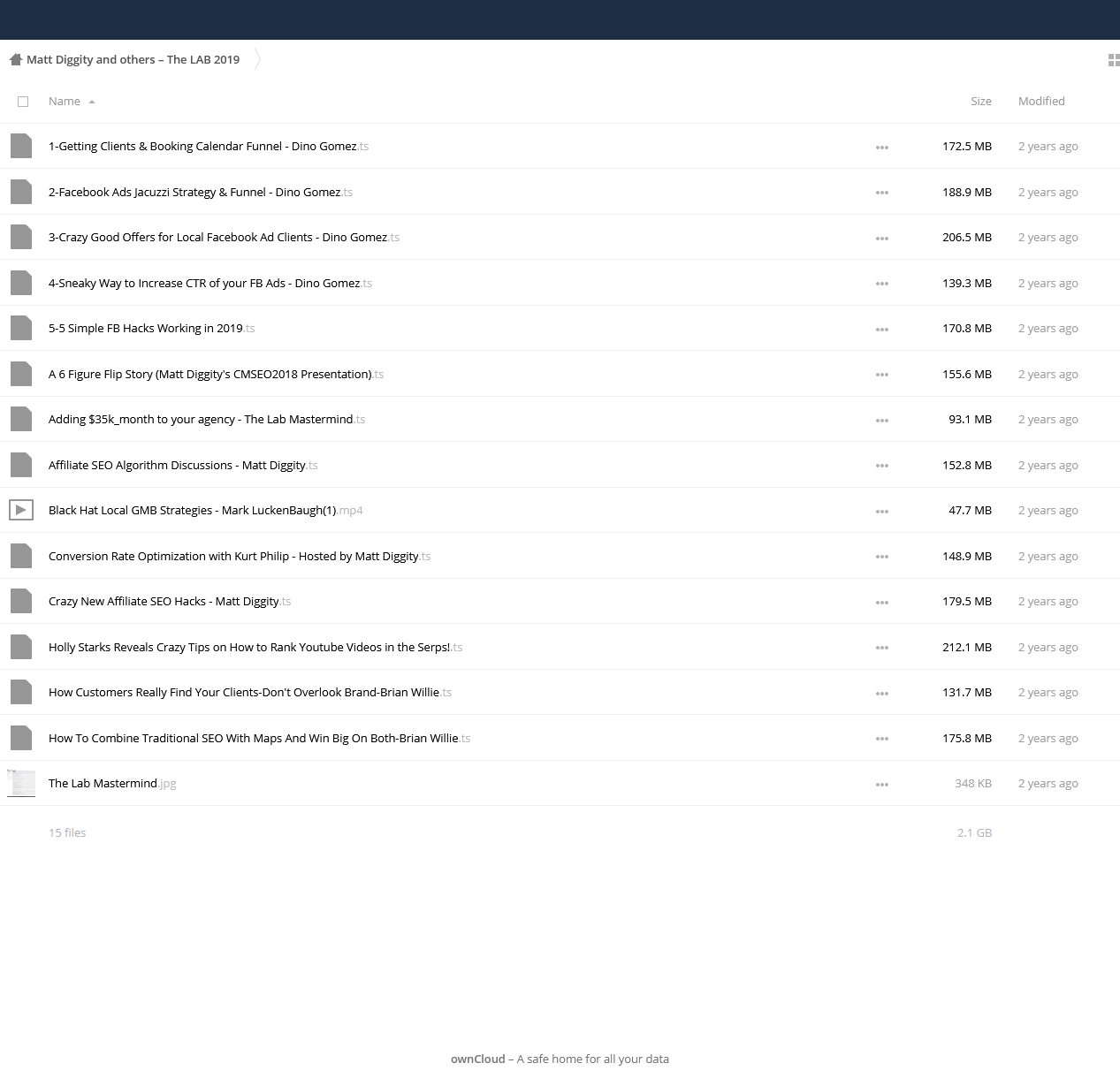Click the 212.1 MB size value
The height and width of the screenshot is (1086, 1120).
click(967, 647)
